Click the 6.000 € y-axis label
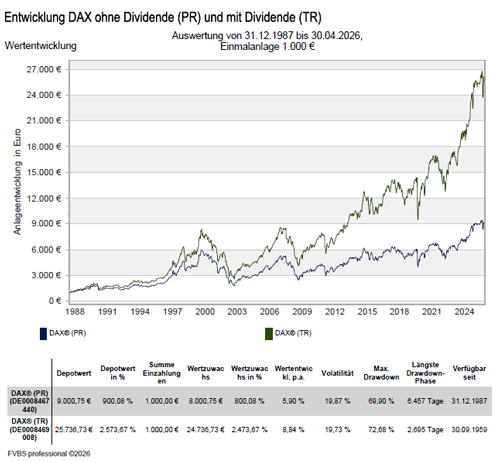The width and height of the screenshot is (500, 462). (46, 250)
